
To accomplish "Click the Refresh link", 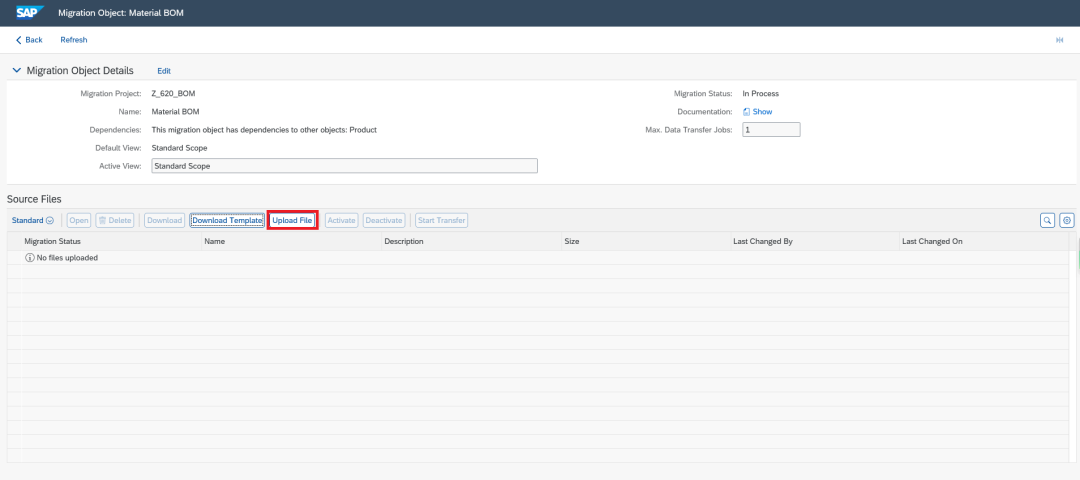I will tap(74, 40).
